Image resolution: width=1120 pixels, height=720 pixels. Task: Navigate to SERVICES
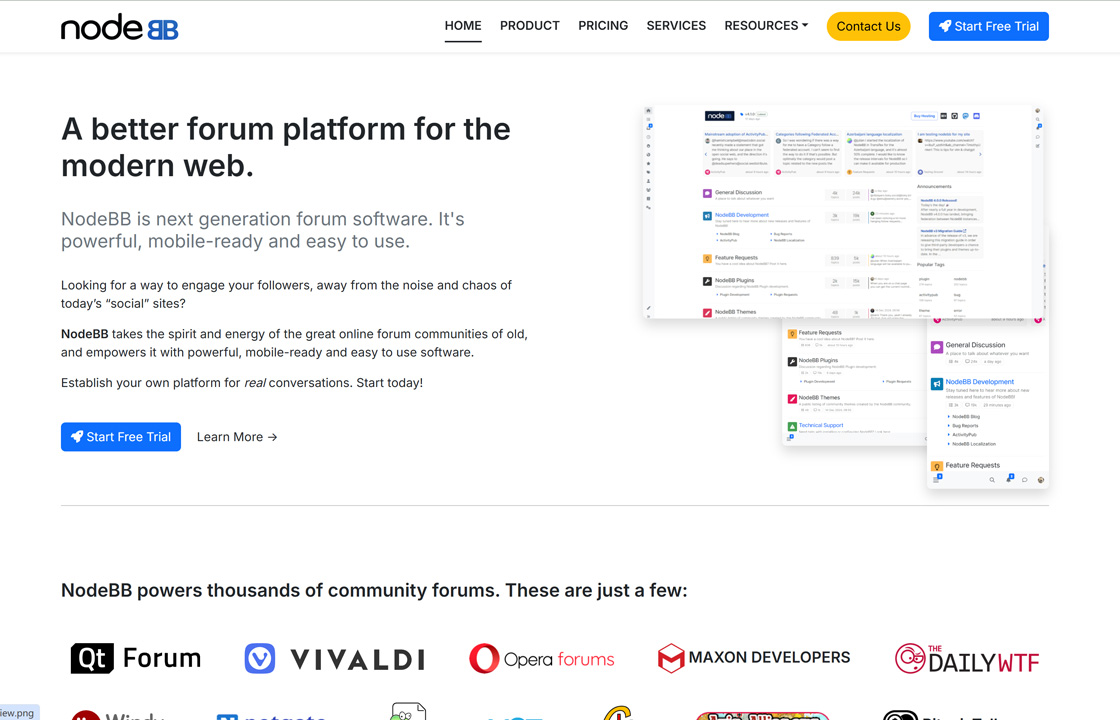pyautogui.click(x=676, y=26)
